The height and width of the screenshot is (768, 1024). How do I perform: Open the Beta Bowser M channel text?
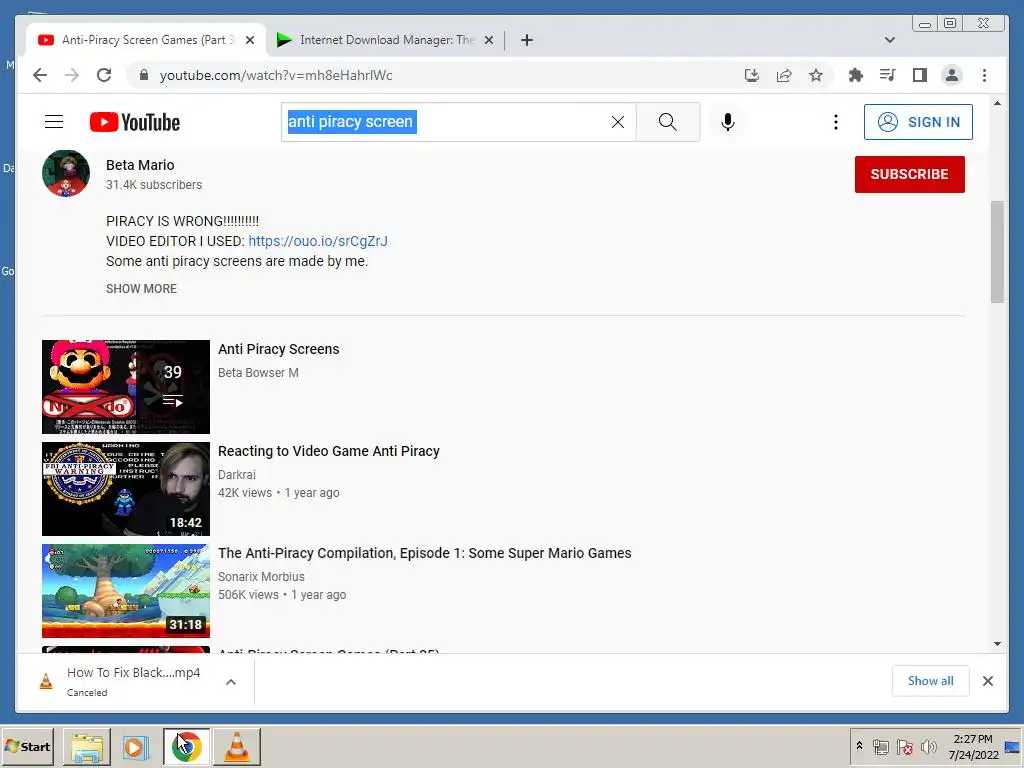click(x=258, y=373)
